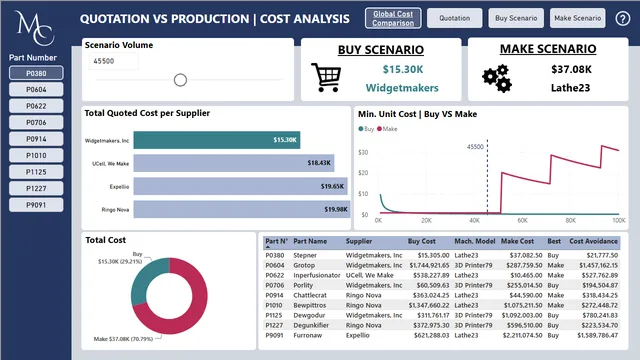
Task: Click the Chattlecrat part name cell
Action: pos(310,295)
